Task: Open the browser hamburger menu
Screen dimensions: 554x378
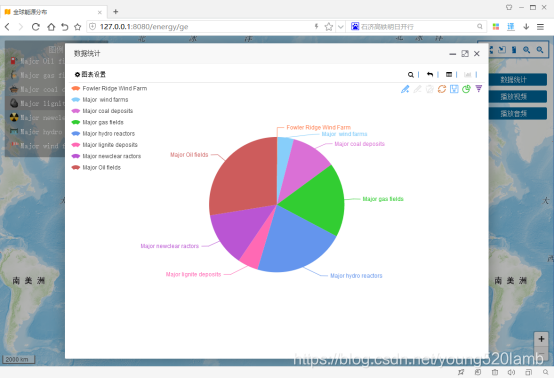Action: [x=540, y=27]
